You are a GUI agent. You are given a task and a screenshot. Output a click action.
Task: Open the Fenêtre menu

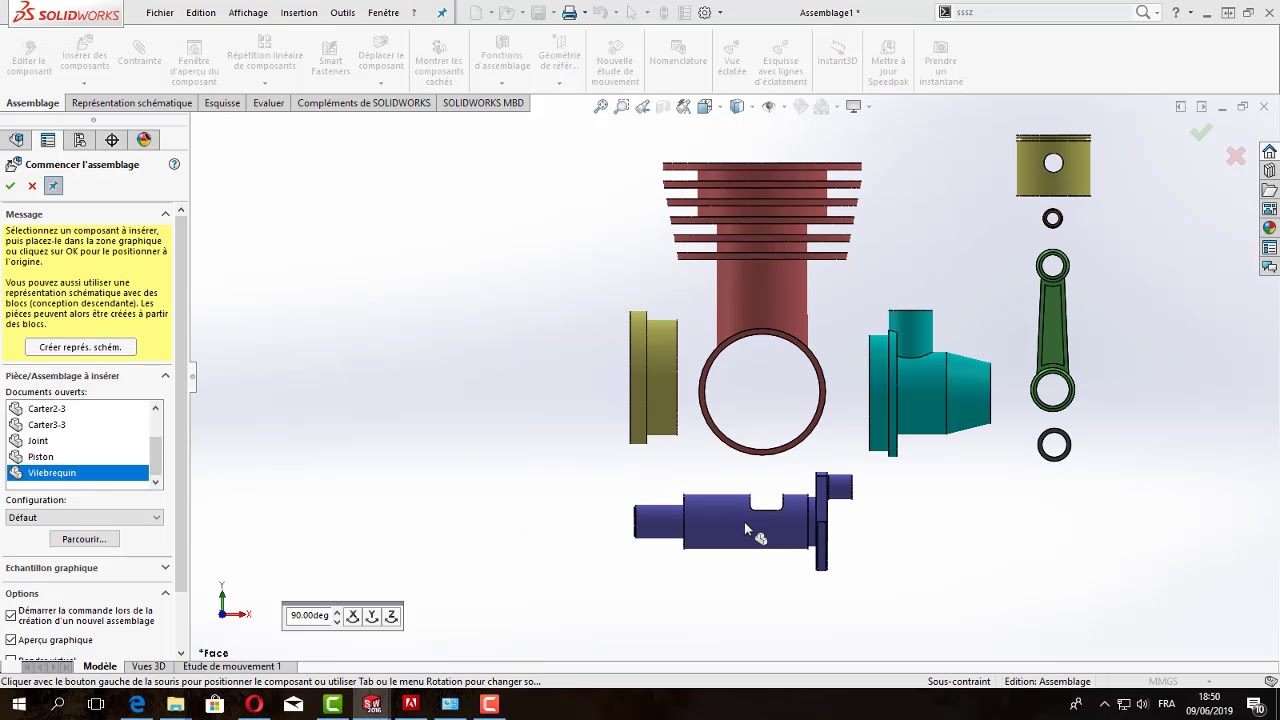point(383,13)
